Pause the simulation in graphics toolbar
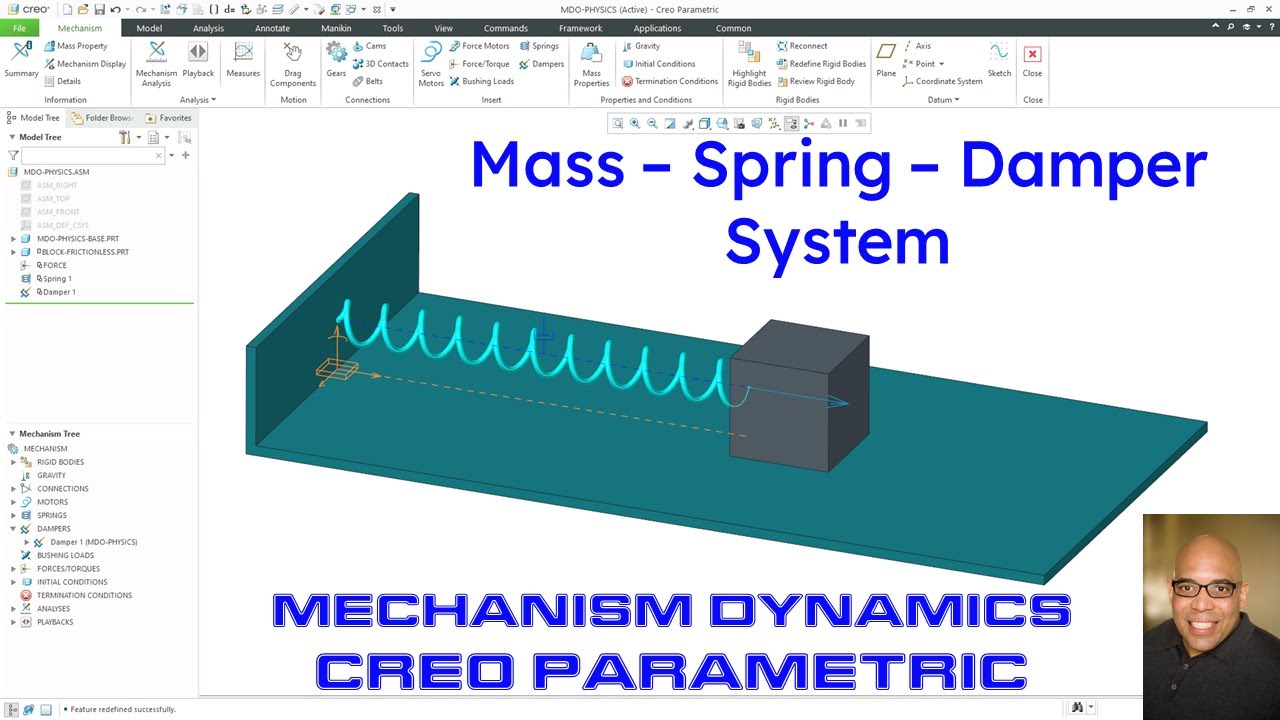Image resolution: width=1280 pixels, height=720 pixels. 843,123
